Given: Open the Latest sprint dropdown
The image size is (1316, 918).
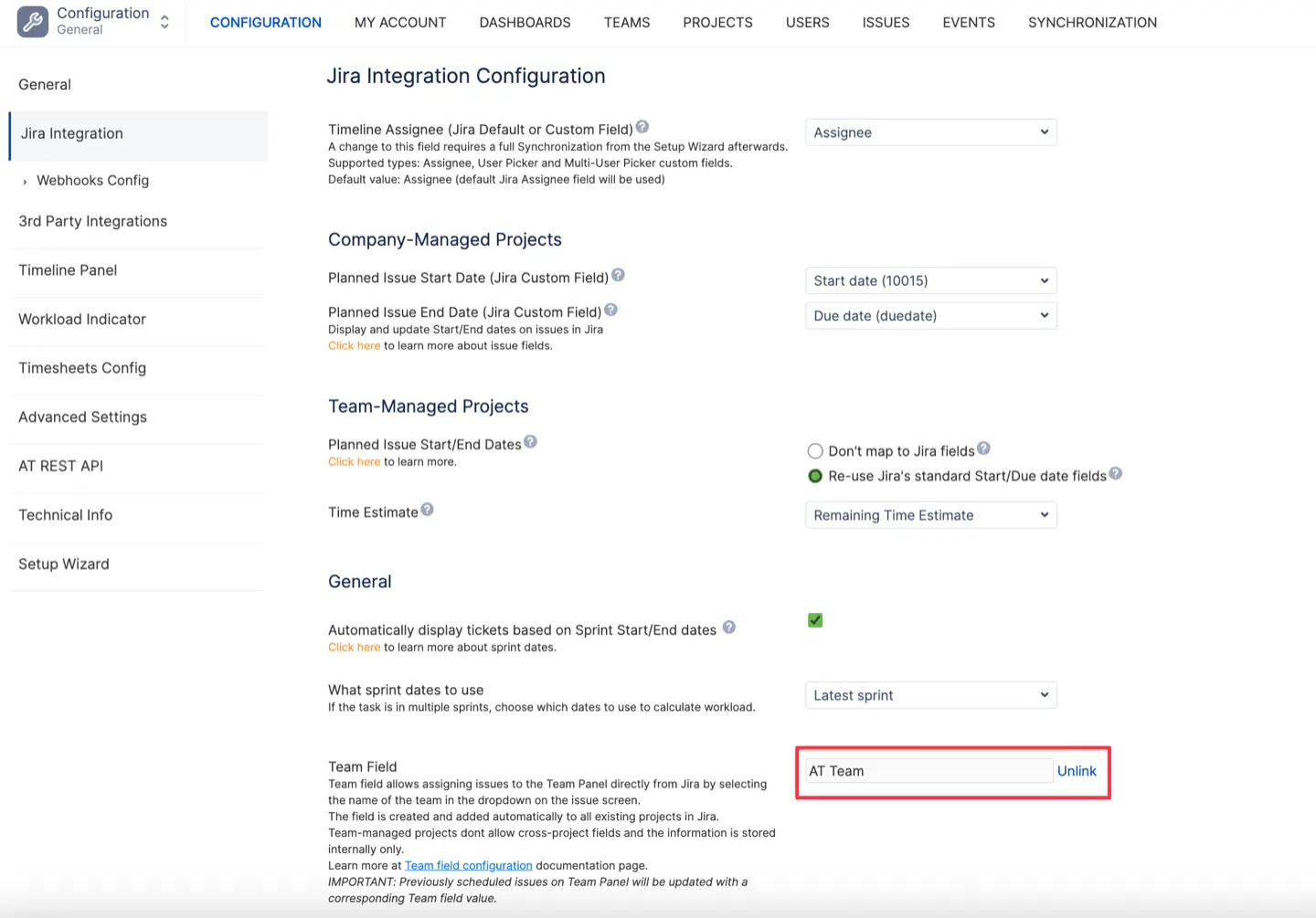Looking at the screenshot, I should click(x=930, y=695).
